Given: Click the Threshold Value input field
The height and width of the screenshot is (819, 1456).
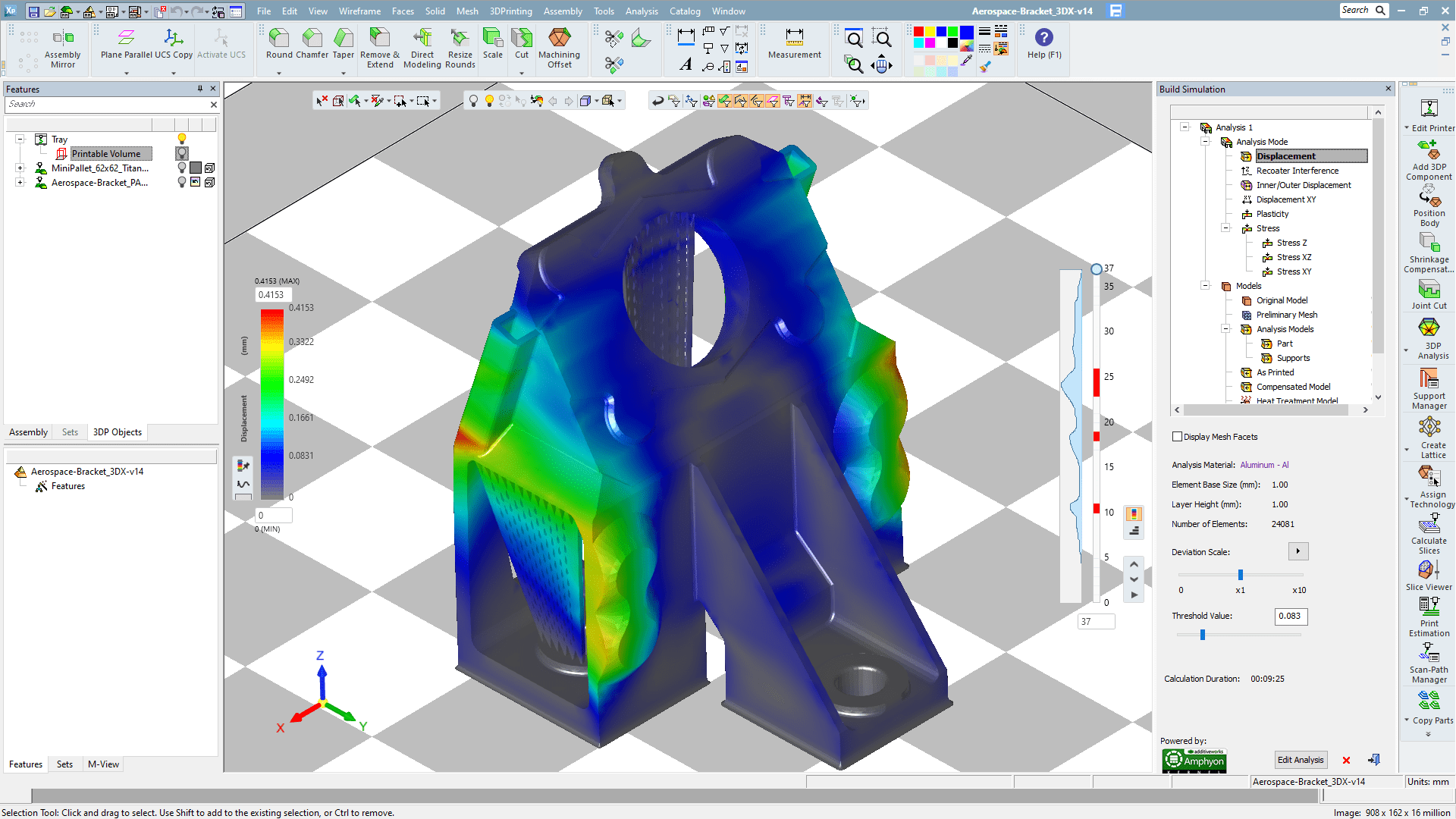Looking at the screenshot, I should (1290, 617).
